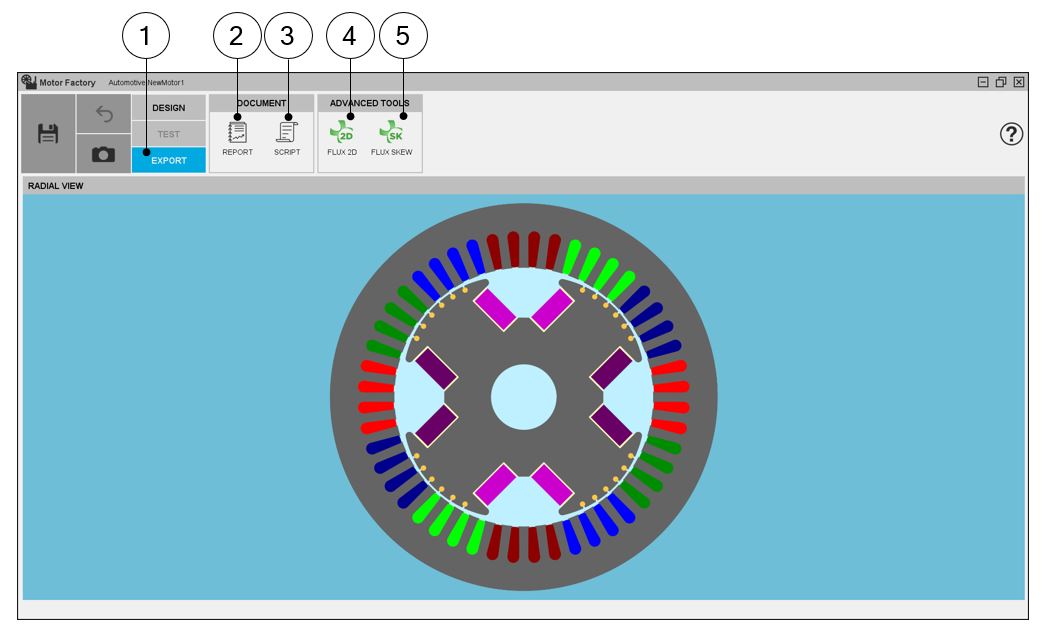Screen dimensions: 1063x635
Task: Restore down the Motor Factory window
Action: [x=1001, y=82]
